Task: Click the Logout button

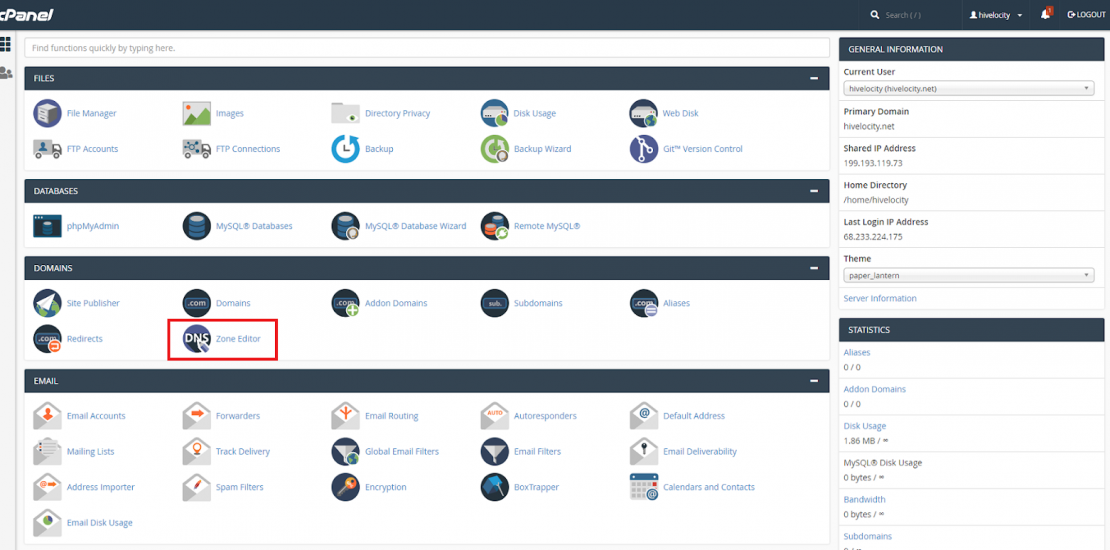Action: (x=1086, y=15)
